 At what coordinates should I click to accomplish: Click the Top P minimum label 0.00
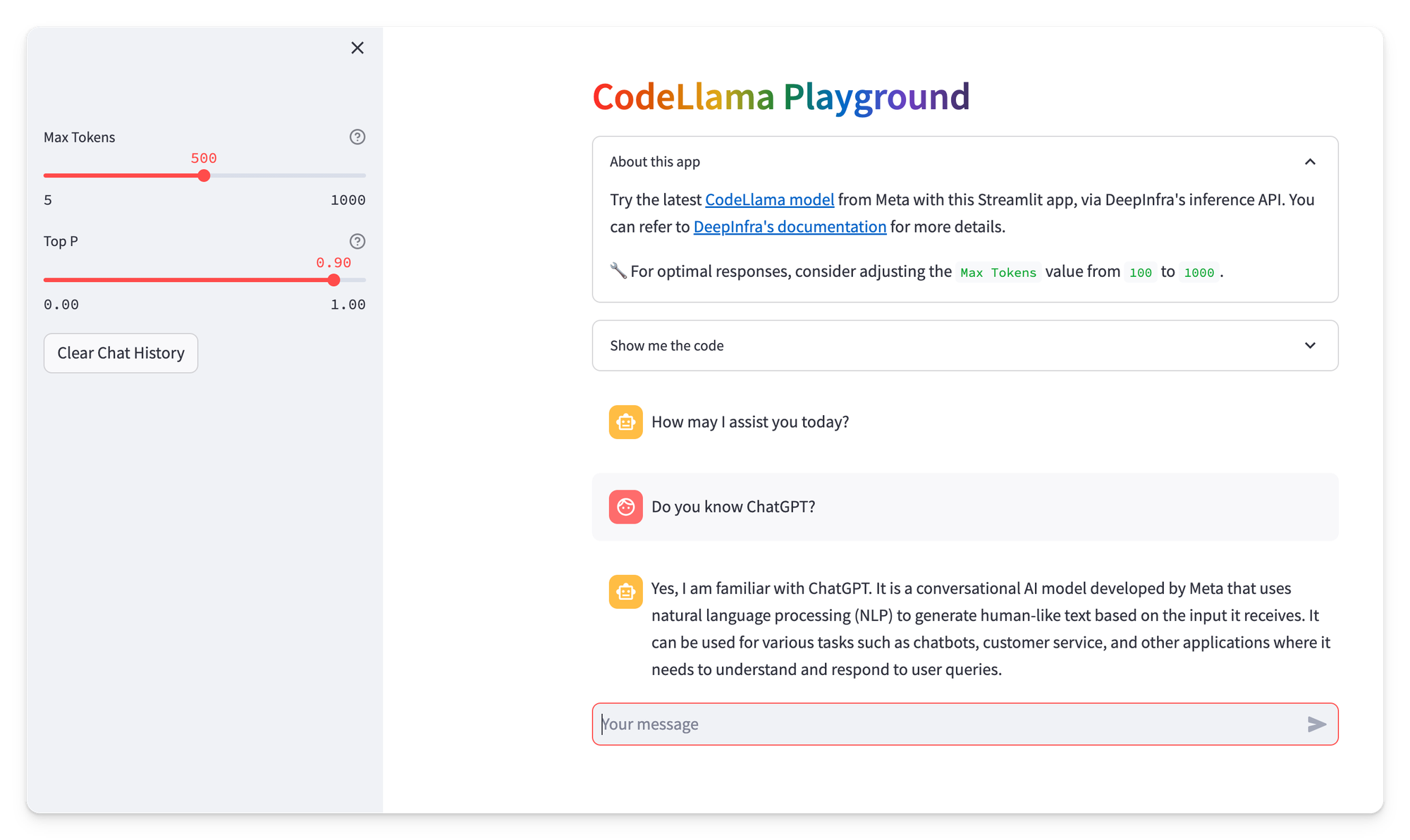tap(61, 304)
